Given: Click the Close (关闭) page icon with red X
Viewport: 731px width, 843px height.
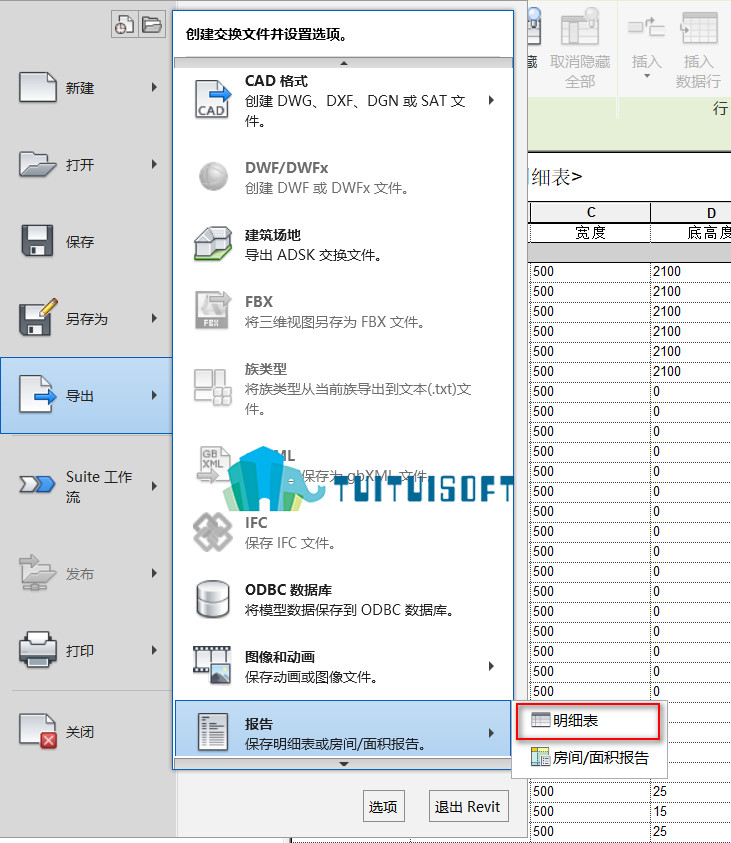Looking at the screenshot, I should pyautogui.click(x=38, y=731).
